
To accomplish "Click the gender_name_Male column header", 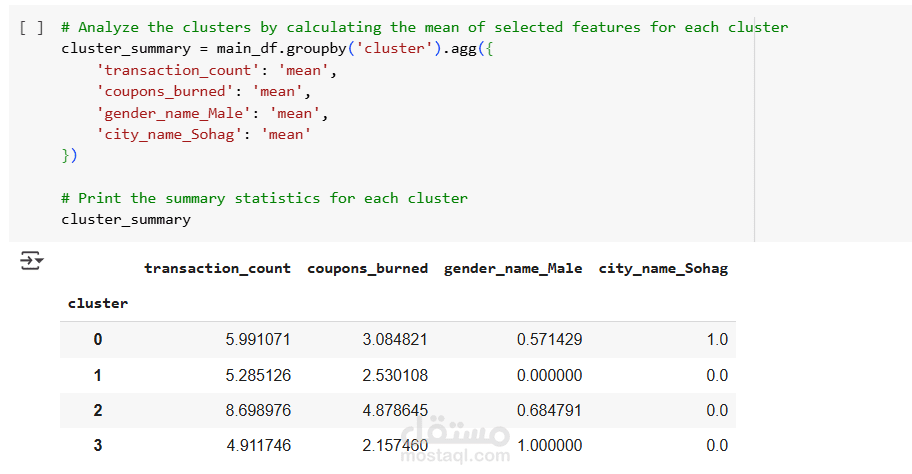I will (x=513, y=268).
